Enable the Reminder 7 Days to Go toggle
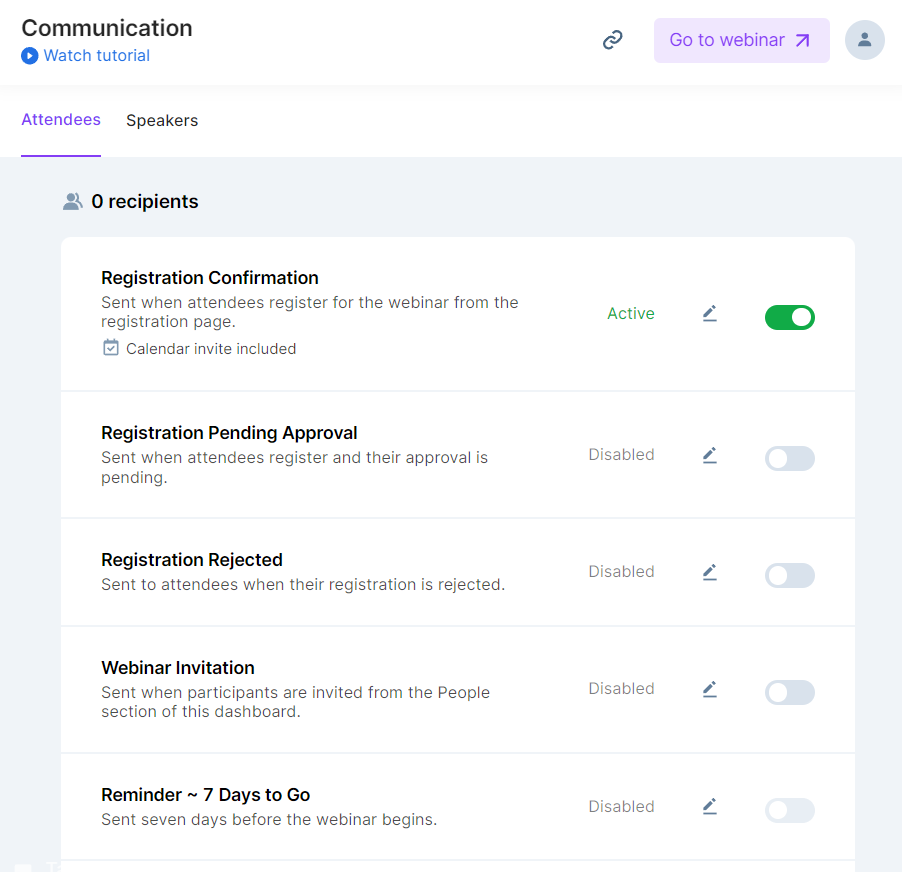This screenshot has width=902, height=872. 789,810
